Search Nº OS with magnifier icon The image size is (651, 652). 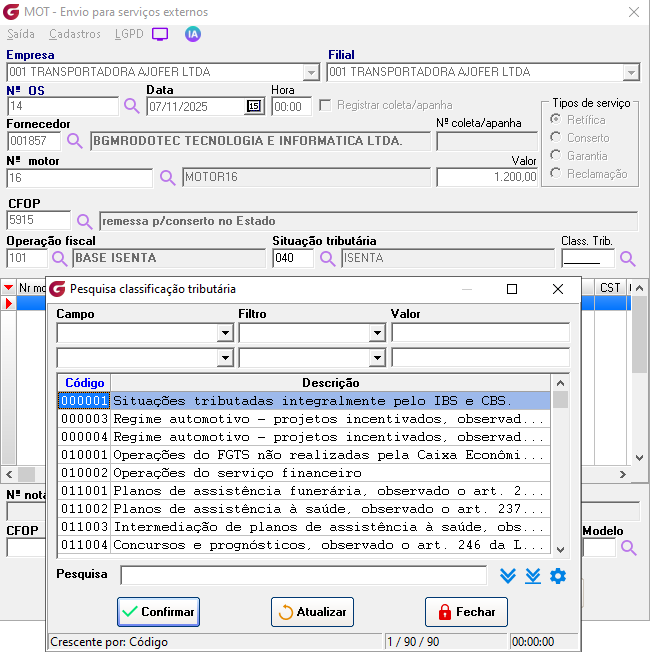(131, 106)
